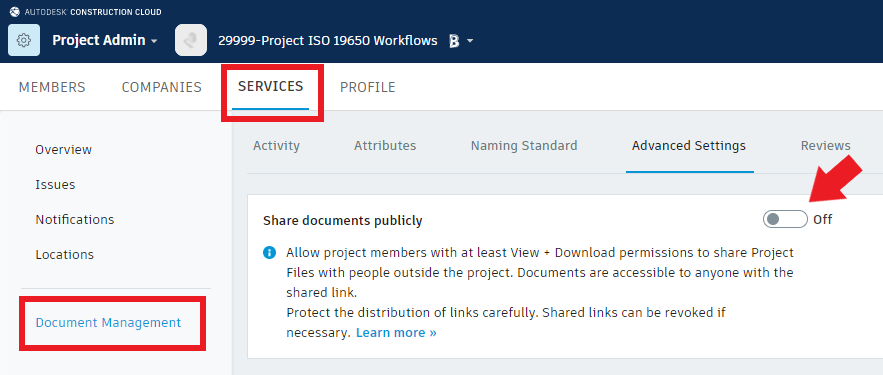Click the BIM 360 'B' icon
This screenshot has width=883, height=375.
454,41
